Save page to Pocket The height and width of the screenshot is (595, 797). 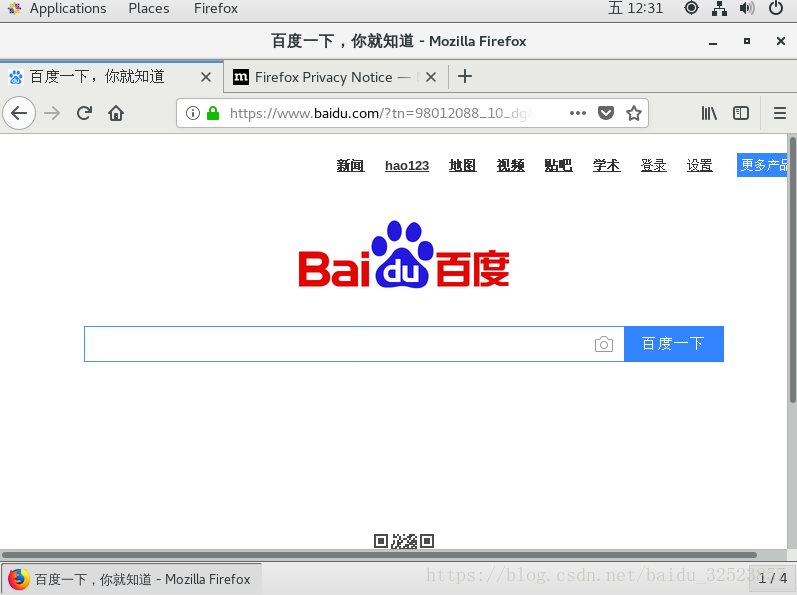(x=605, y=113)
